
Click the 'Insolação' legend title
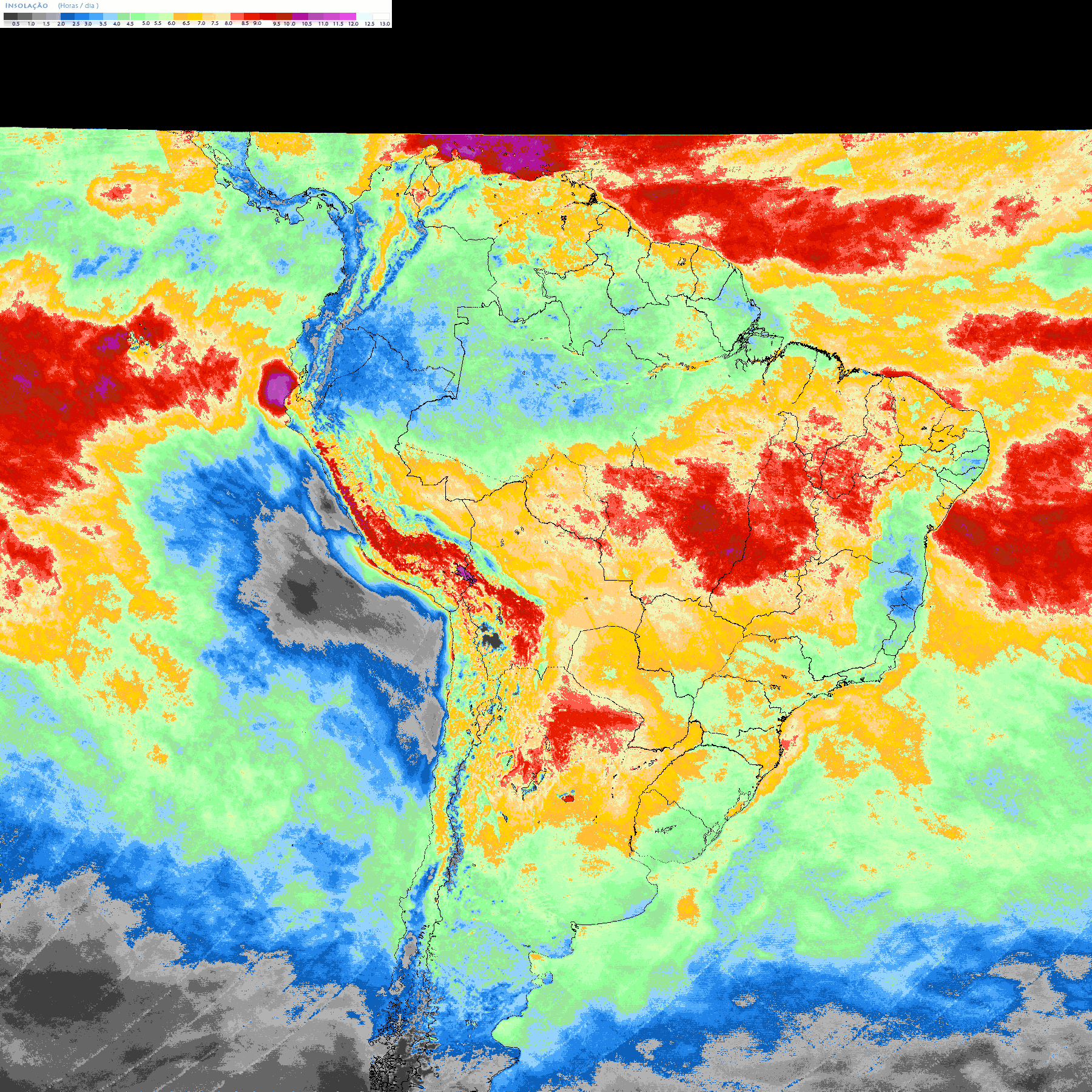pos(27,5)
